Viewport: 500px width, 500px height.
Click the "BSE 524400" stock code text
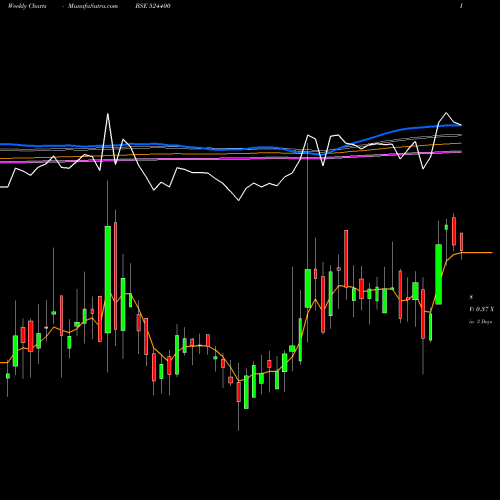pyautogui.click(x=153, y=6)
